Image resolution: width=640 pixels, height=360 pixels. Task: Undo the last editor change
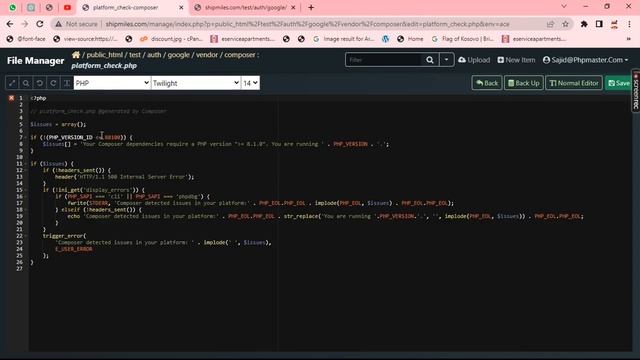pos(40,83)
